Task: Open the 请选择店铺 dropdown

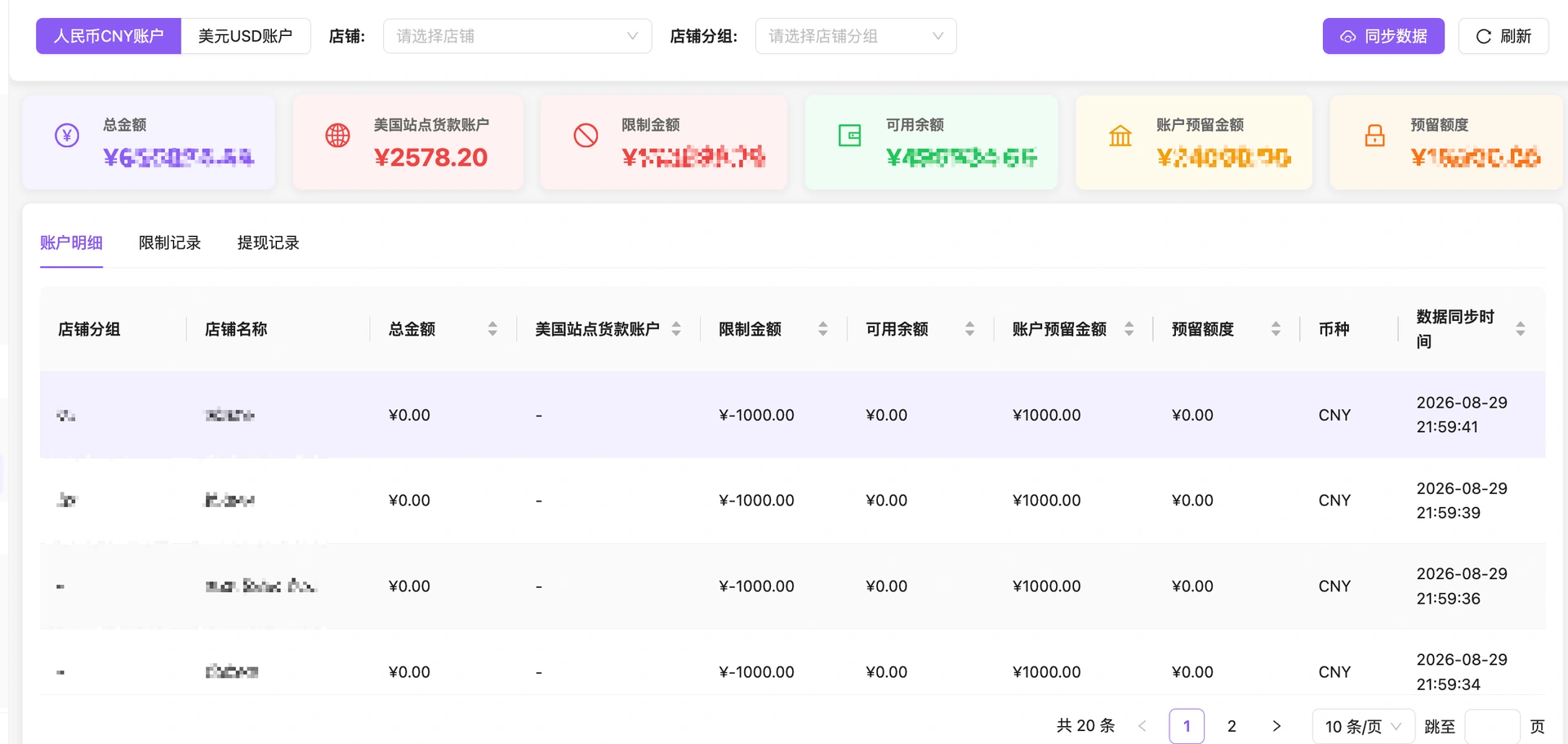Action: click(517, 36)
